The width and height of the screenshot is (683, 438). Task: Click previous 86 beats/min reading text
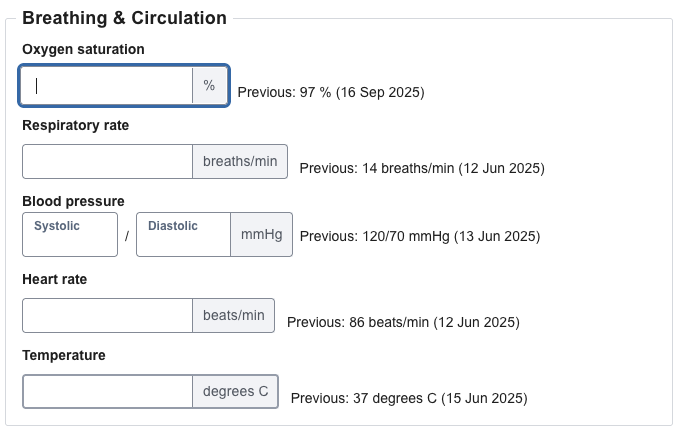402,322
